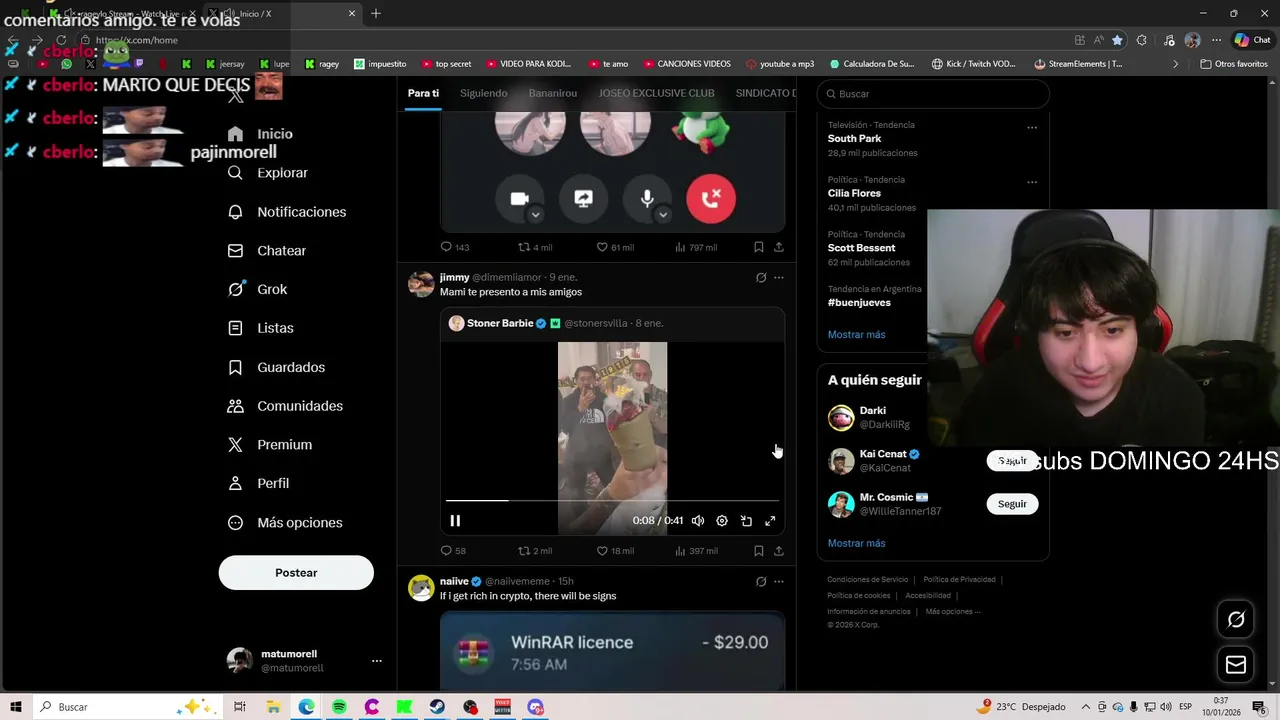
Task: Open matumorell account options menu
Action: (376, 661)
